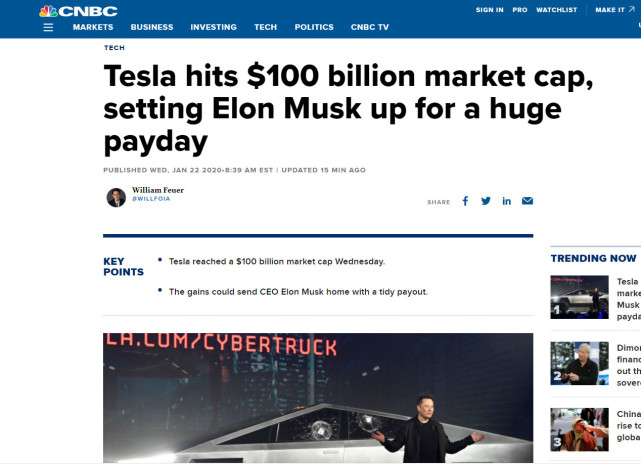Share article via email icon
Screen dimensions: 641x464
pyautogui.click(x=527, y=201)
